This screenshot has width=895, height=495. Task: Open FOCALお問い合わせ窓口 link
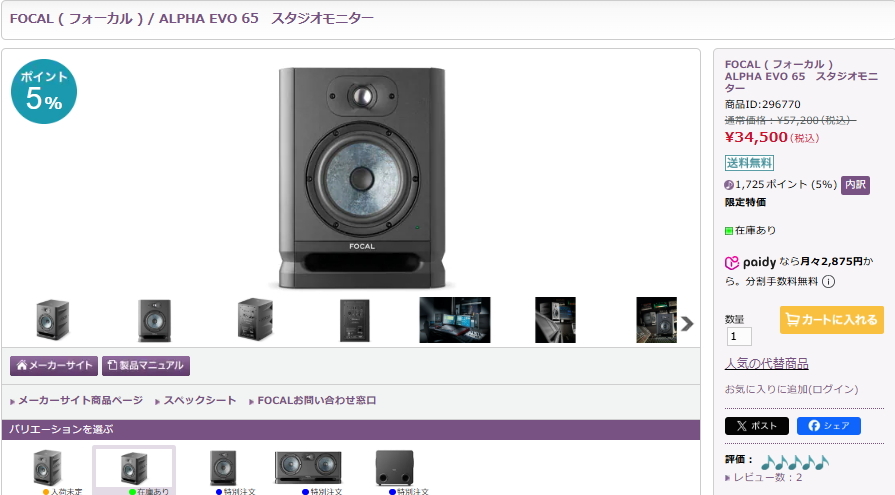(x=317, y=400)
